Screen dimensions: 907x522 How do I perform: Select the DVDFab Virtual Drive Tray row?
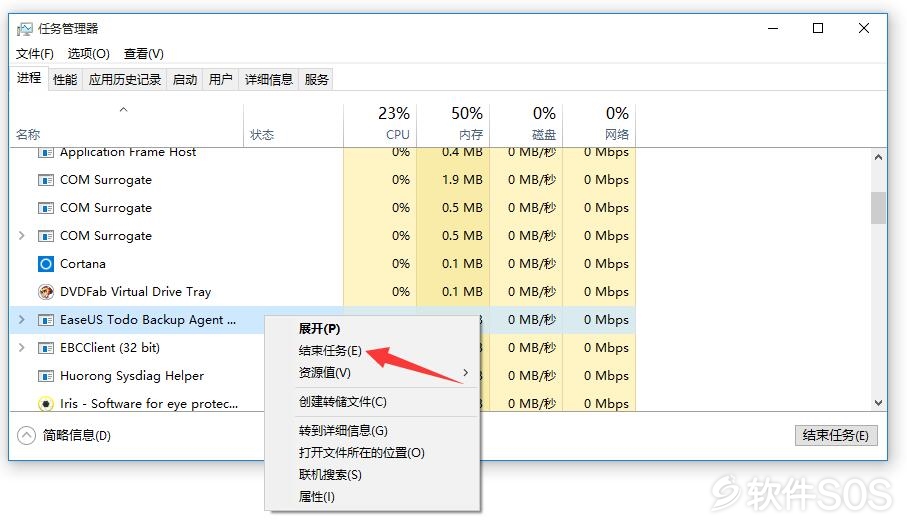click(323, 292)
